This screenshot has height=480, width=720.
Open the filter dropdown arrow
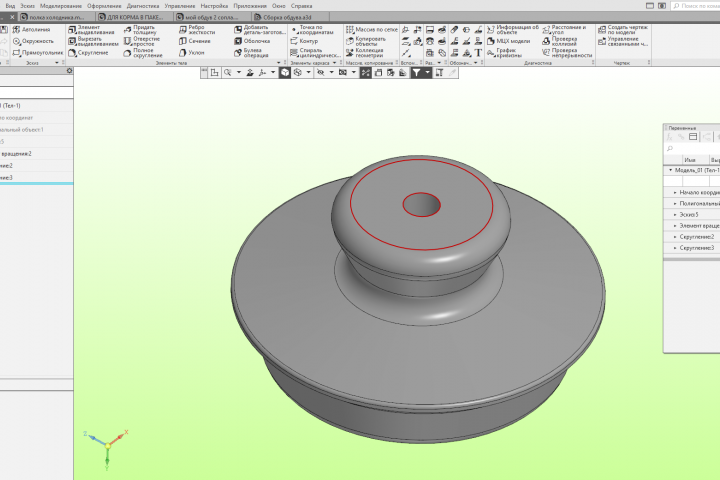428,73
